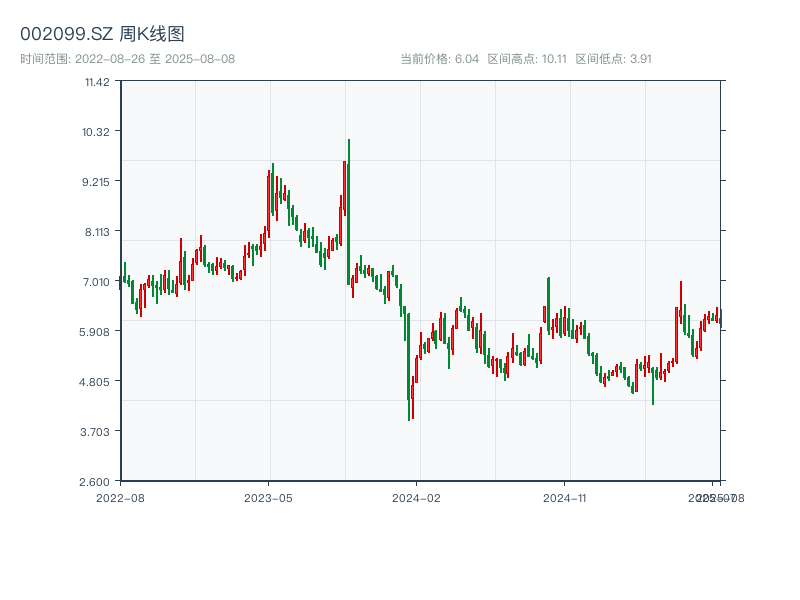Select the 2022-08 x-axis date label

120,497
